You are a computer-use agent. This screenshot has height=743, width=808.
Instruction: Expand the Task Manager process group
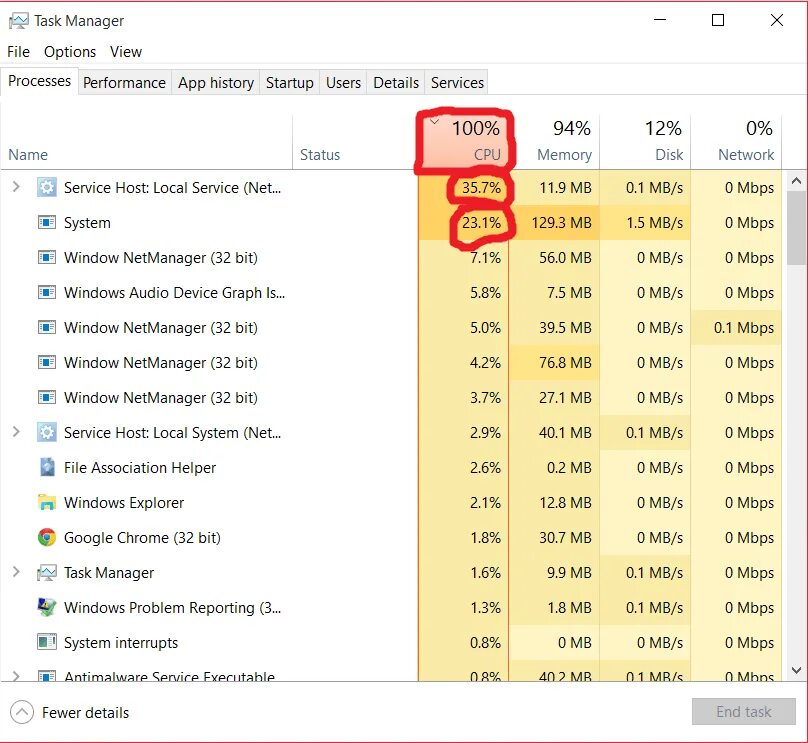tap(16, 572)
